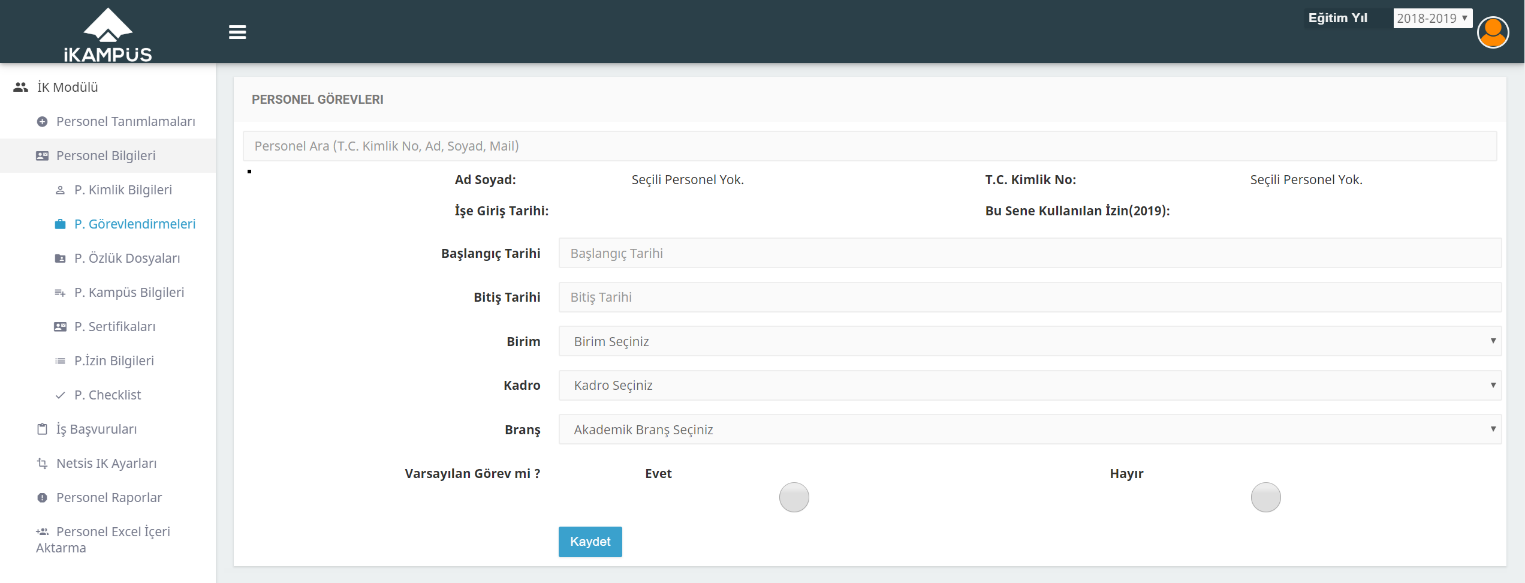This screenshot has width=1525, height=583.
Task: Click the Personel Raporlar info icon
Action: (x=42, y=498)
